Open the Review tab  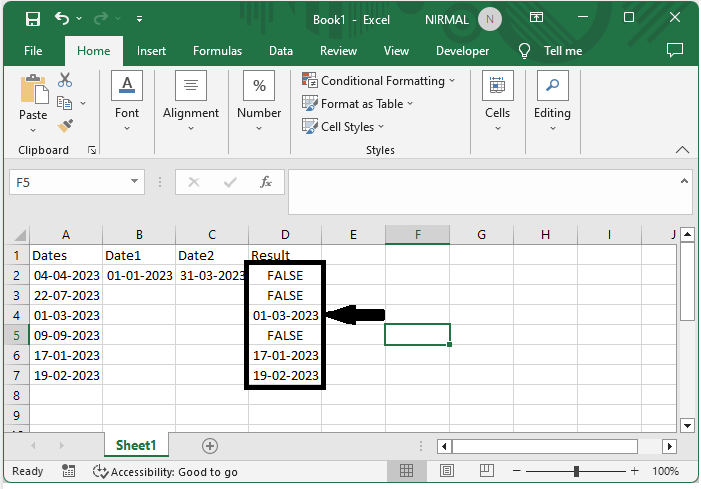(338, 51)
